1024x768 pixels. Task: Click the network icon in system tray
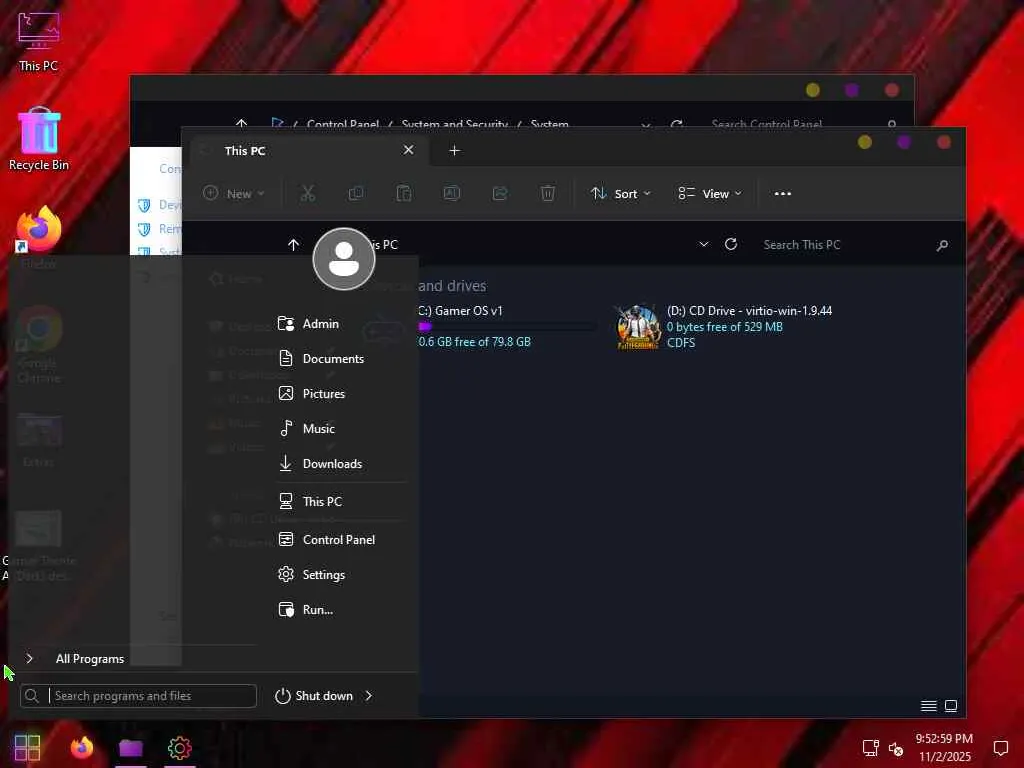click(870, 748)
